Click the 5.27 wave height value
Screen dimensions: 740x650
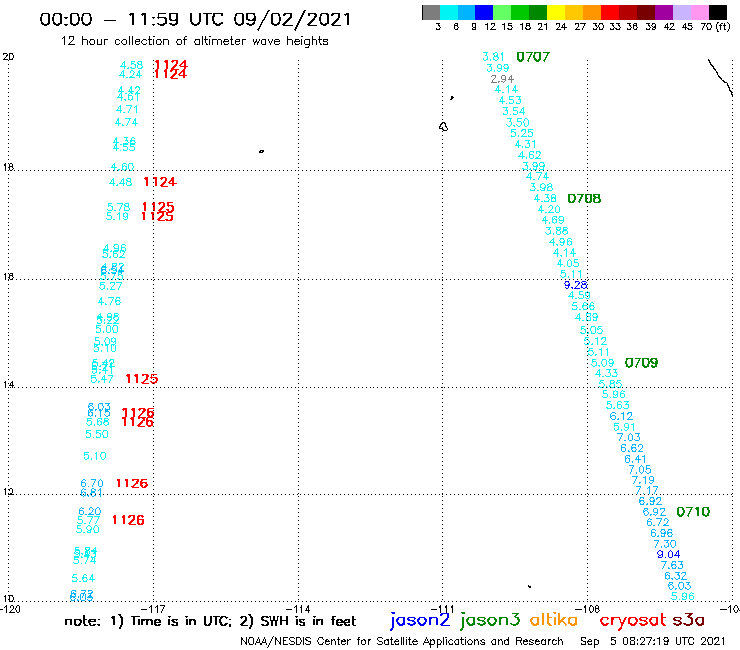[110, 287]
